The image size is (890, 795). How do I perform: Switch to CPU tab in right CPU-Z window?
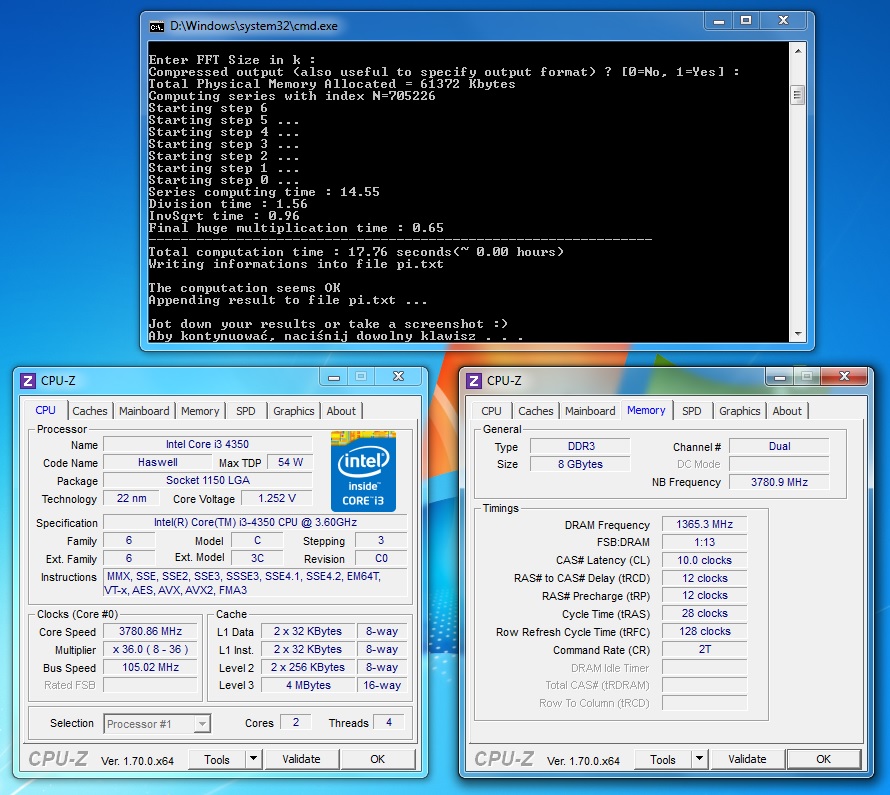[492, 411]
